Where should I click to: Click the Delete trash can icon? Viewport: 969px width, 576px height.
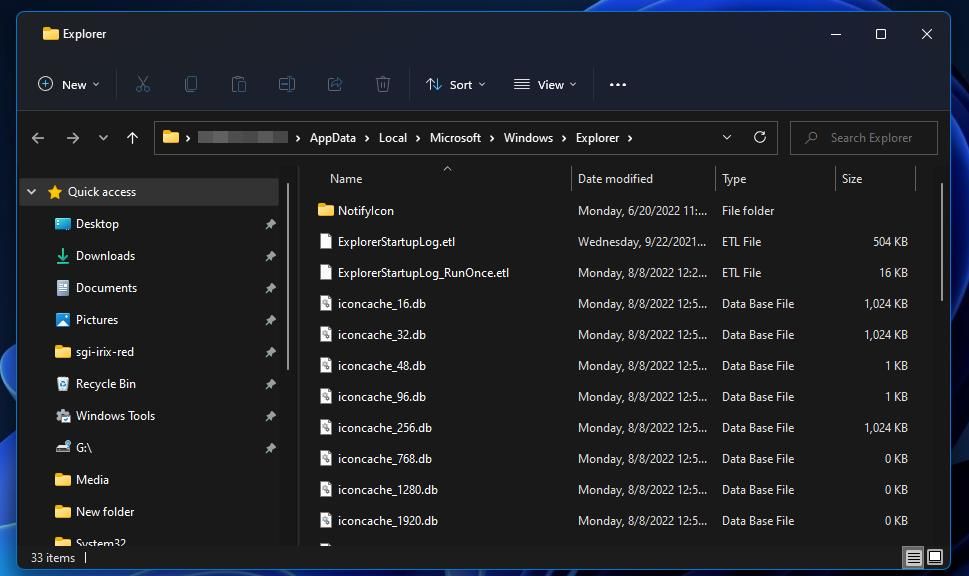pyautogui.click(x=383, y=84)
